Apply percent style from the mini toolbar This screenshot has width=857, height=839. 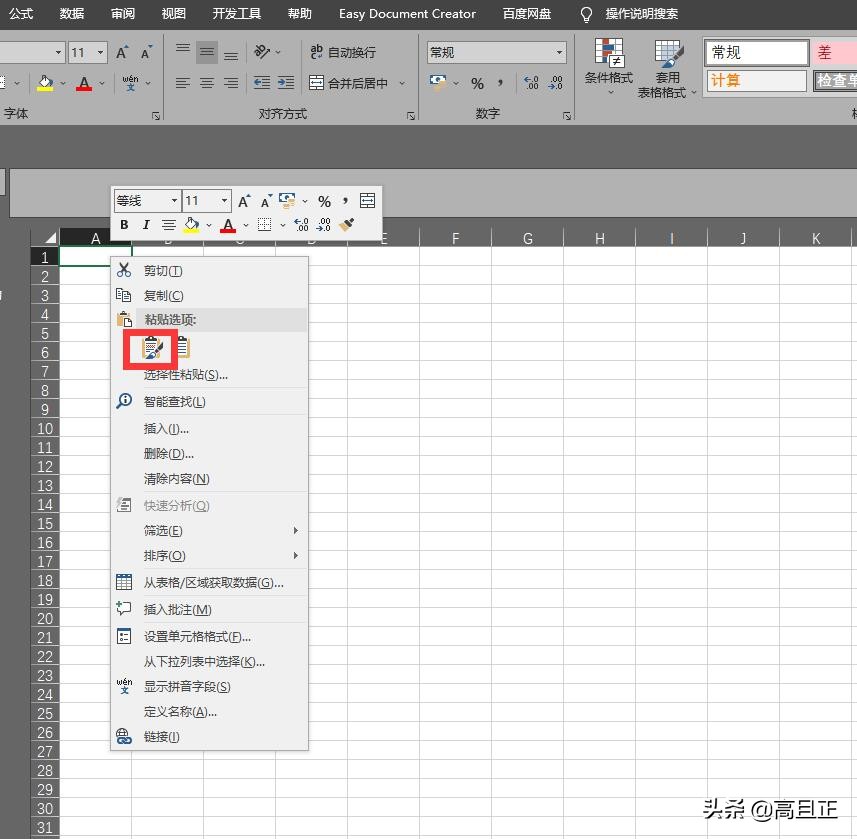point(324,201)
